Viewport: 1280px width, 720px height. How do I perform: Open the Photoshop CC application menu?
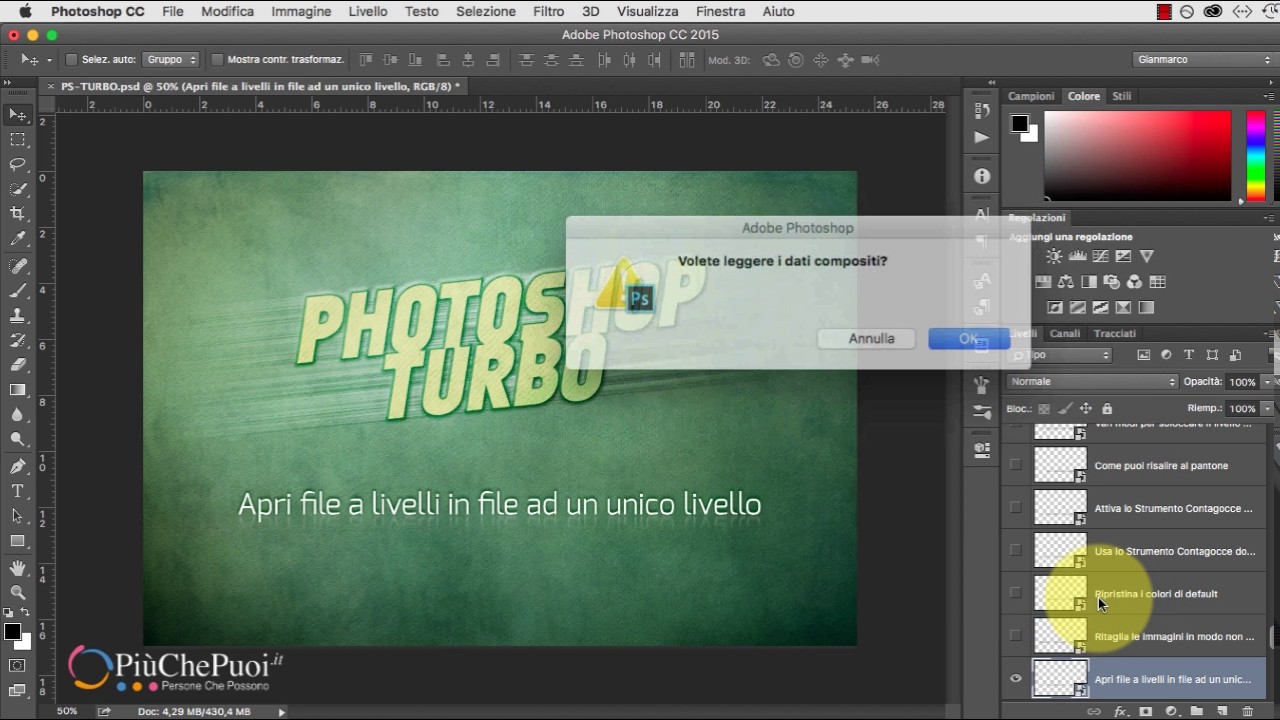pyautogui.click(x=98, y=11)
